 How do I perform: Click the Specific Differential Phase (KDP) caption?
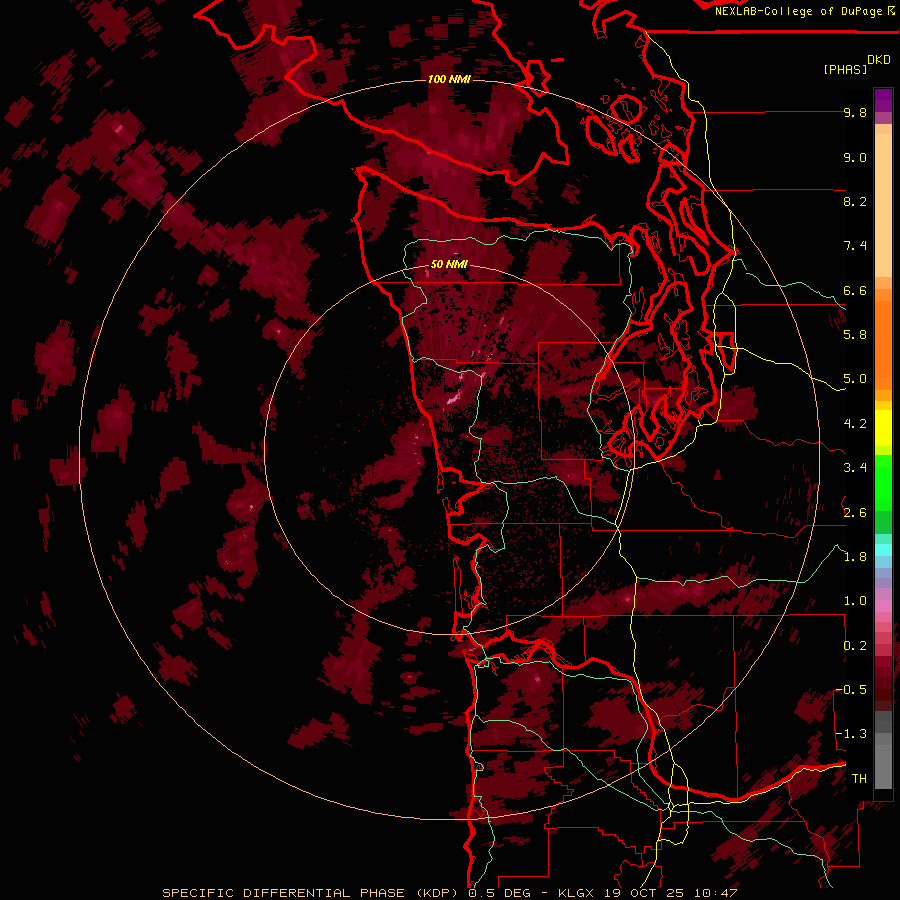[311, 893]
